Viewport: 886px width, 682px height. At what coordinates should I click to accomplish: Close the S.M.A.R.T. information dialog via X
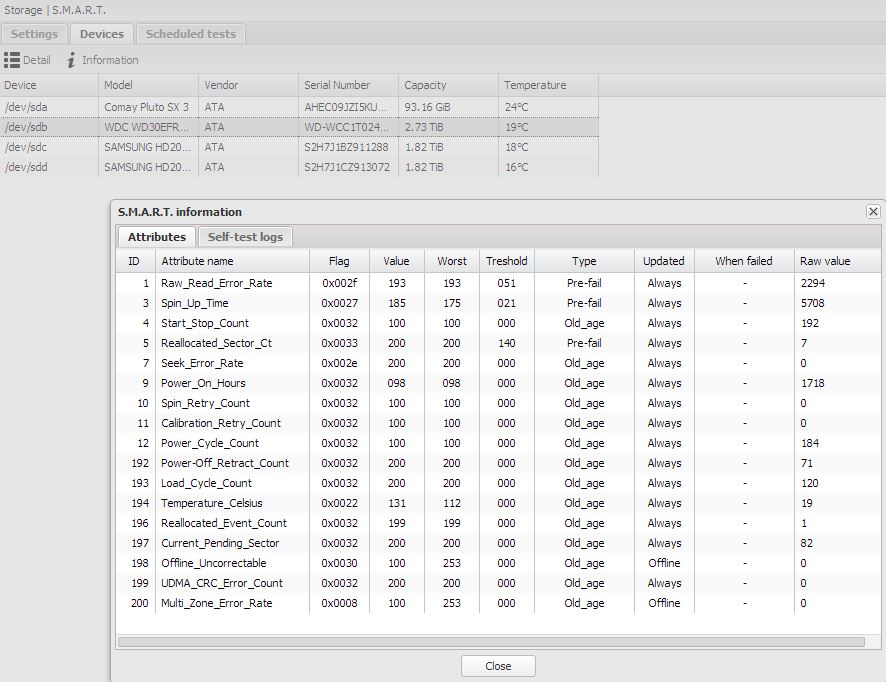tap(873, 211)
